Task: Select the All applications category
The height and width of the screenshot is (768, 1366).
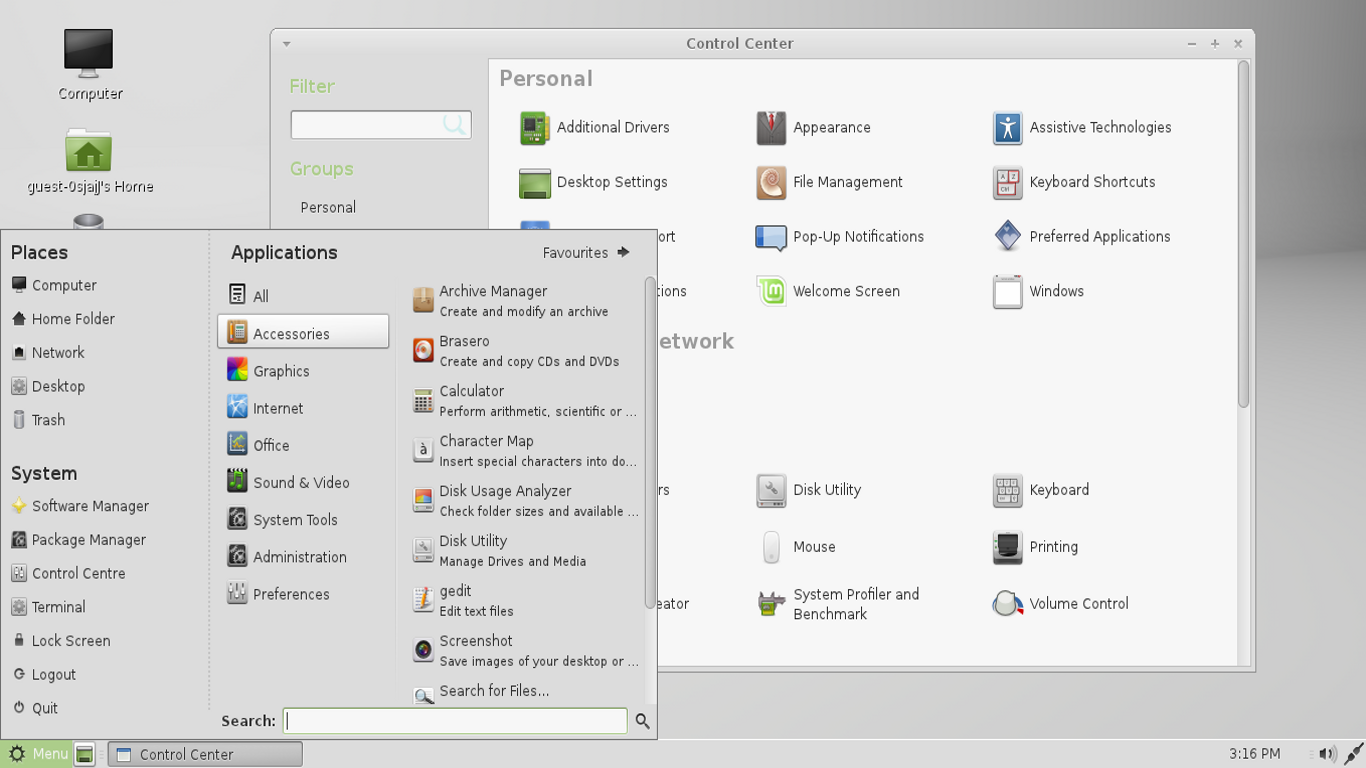Action: 303,296
